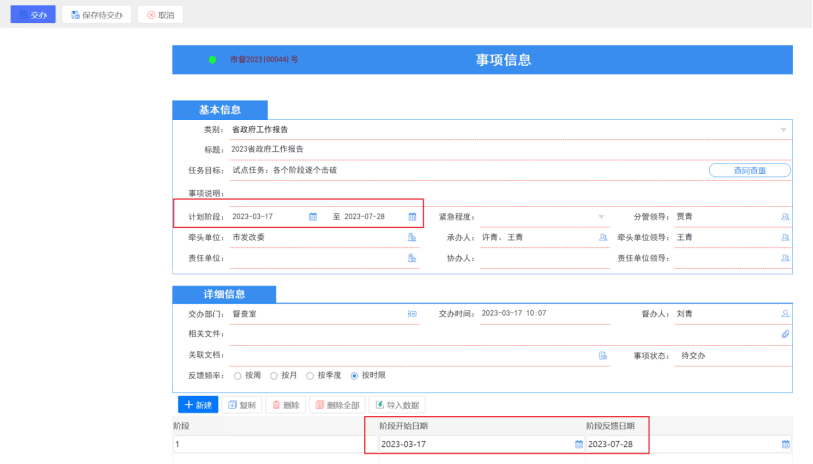Click the document number 市督2023[00044]号
Image resolution: width=813 pixels, height=464 pixels.
[x=264, y=60]
